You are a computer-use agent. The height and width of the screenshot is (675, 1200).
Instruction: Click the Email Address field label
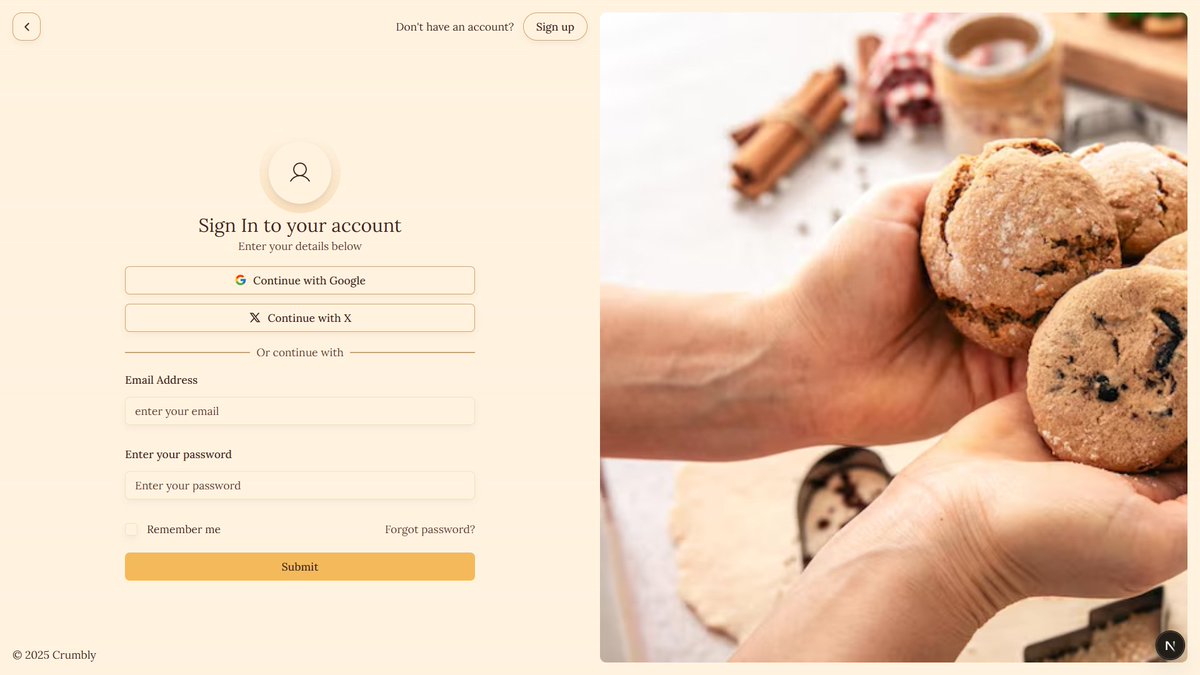coord(161,380)
